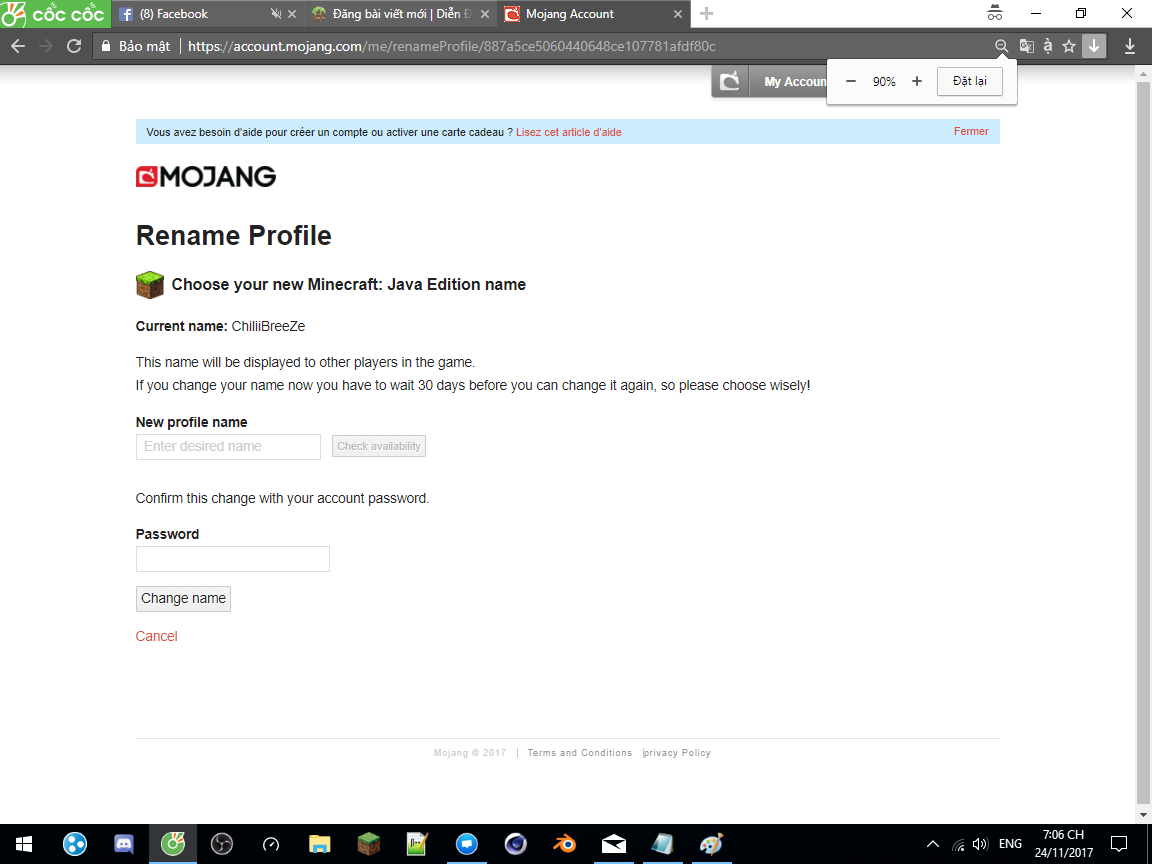Open the Wi-Fi network tray icon
Image resolution: width=1152 pixels, height=864 pixels.
tap(958, 844)
